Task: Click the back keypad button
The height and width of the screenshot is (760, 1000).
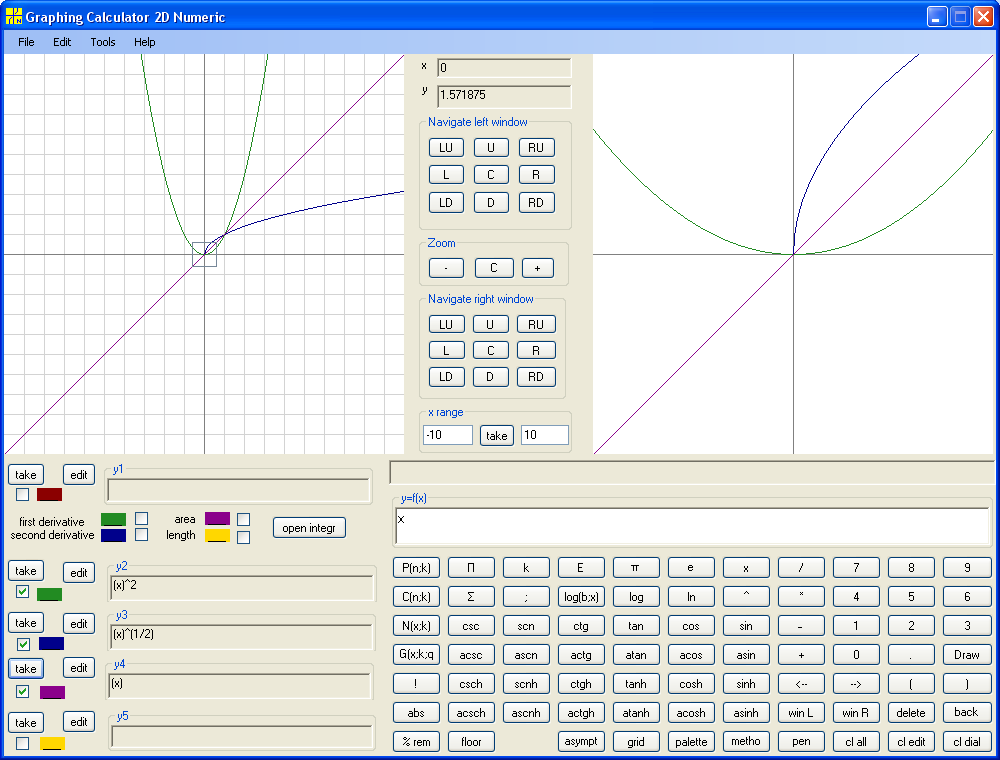Action: (967, 713)
